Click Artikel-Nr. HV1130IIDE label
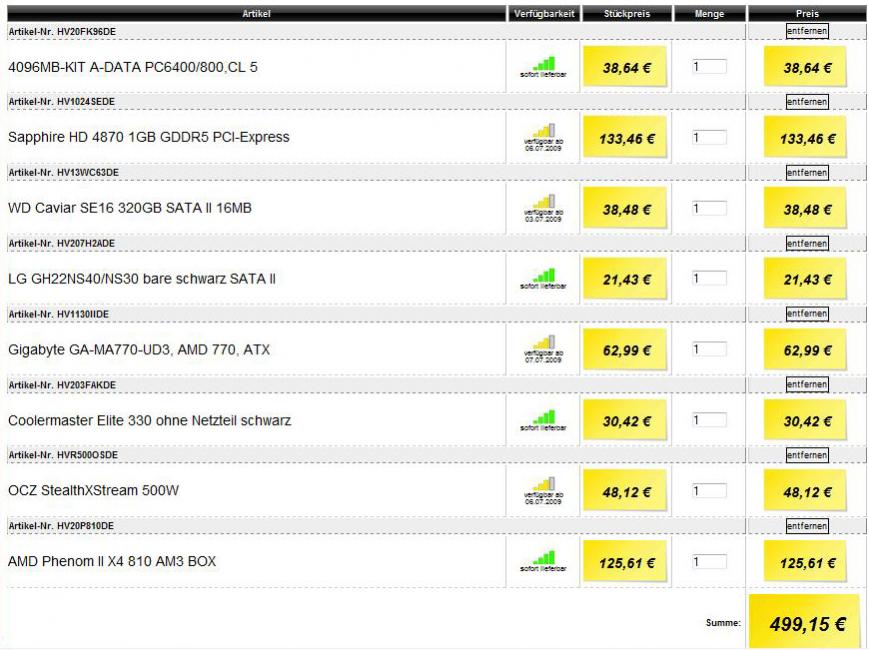The image size is (869, 650). tap(59, 314)
